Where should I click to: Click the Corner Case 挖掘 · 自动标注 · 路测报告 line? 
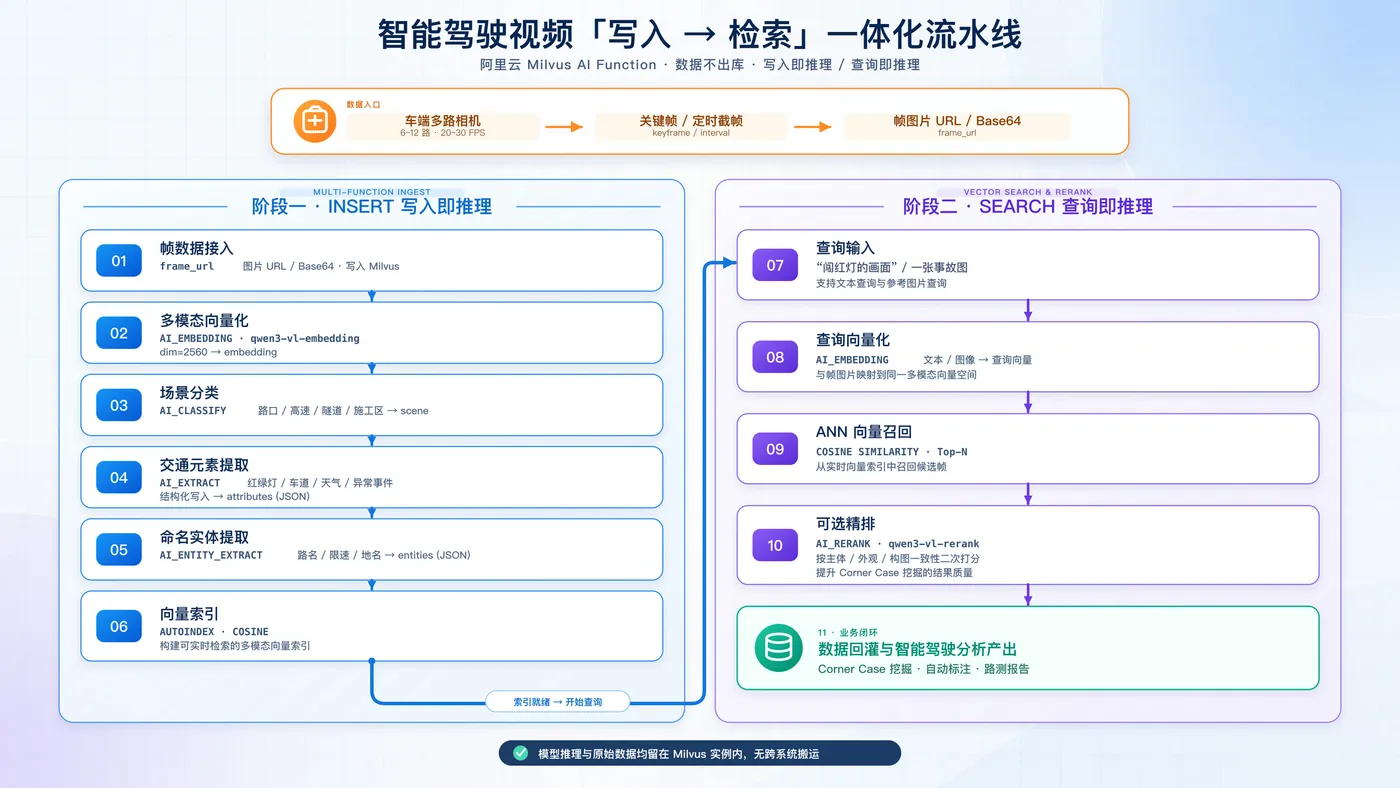pos(923,669)
